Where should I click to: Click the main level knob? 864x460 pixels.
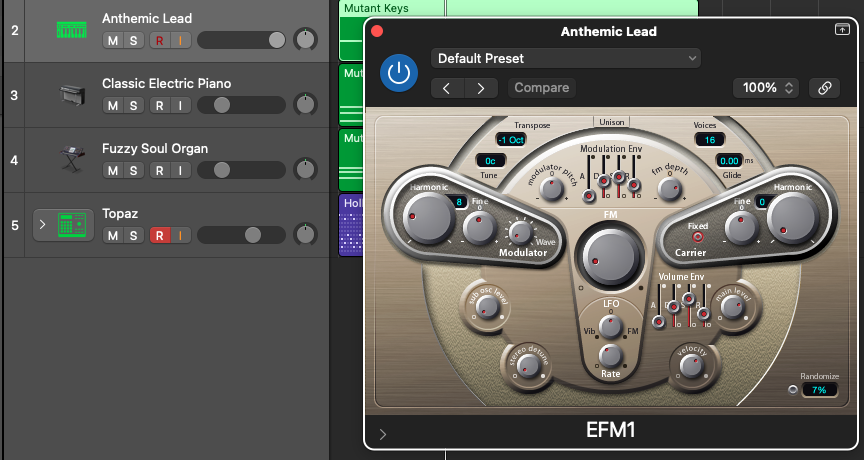732,307
